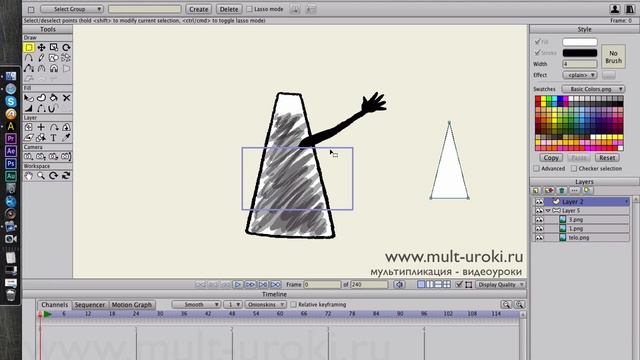Enable the Checker selection checkbox
The width and height of the screenshot is (640, 360).
click(574, 169)
